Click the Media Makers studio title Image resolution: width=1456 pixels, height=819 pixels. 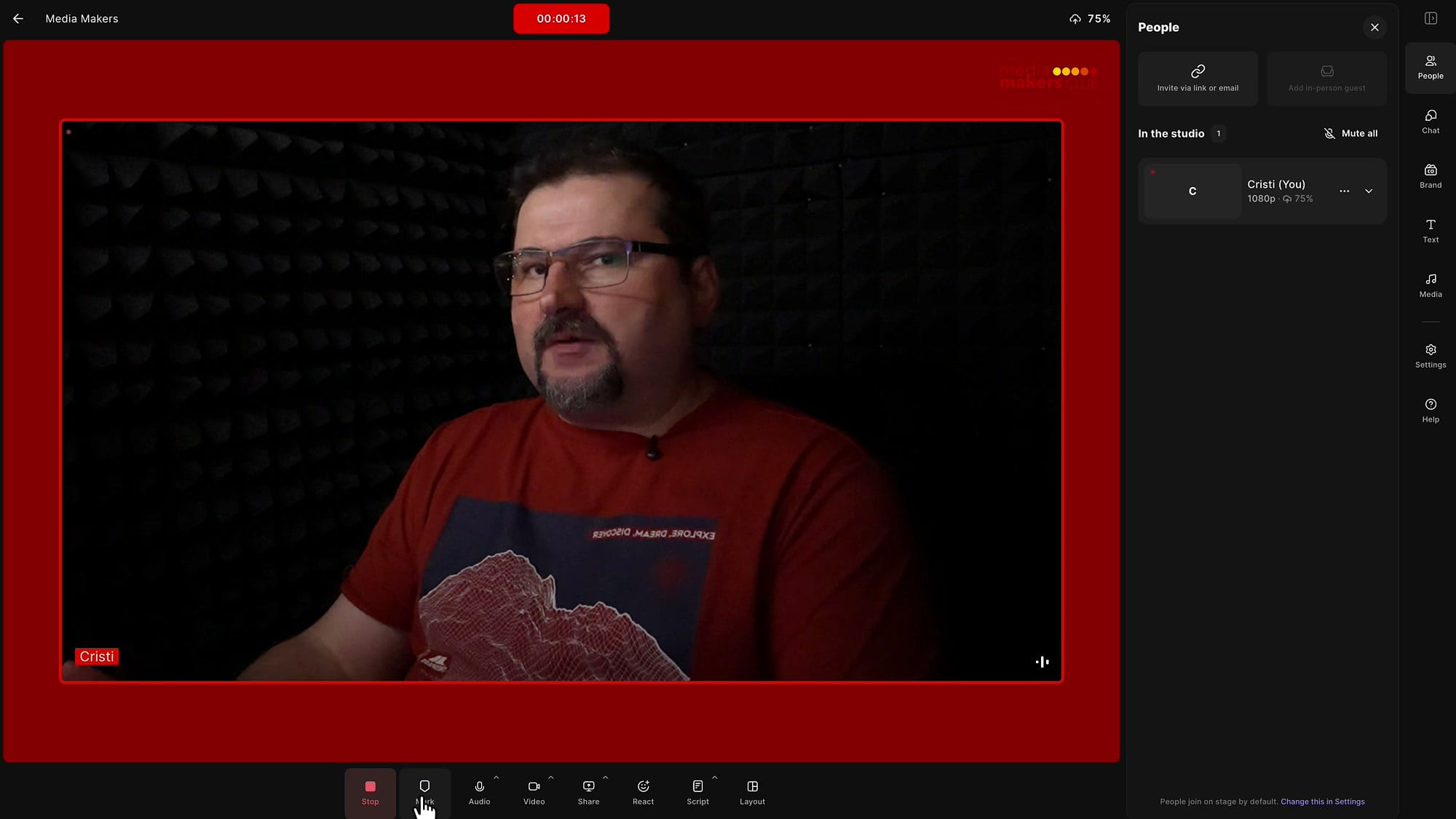coord(82,19)
